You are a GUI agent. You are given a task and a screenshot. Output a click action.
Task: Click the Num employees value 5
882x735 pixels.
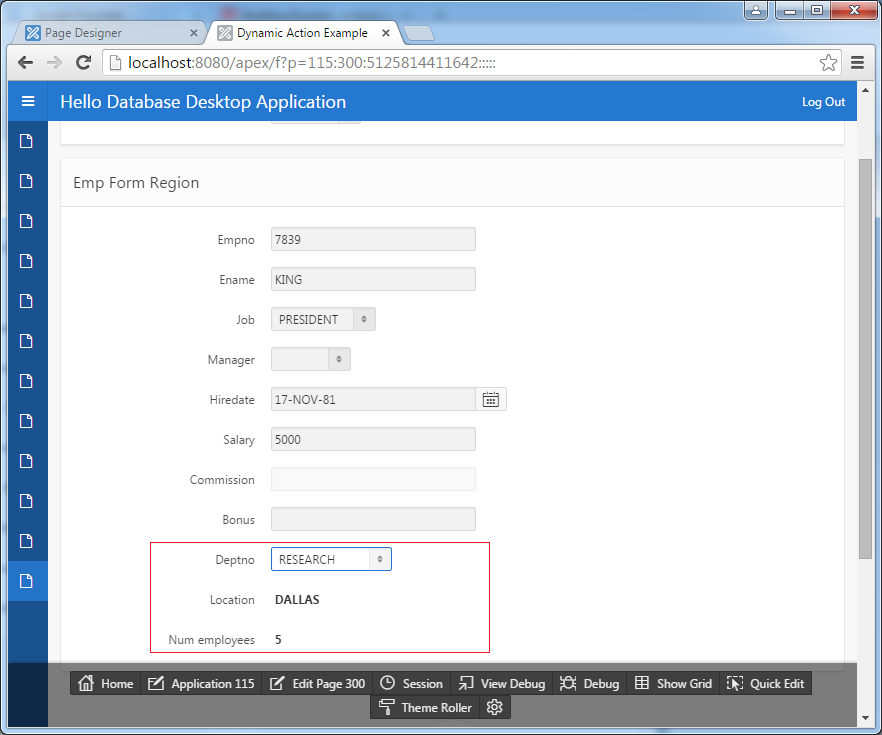[278, 639]
